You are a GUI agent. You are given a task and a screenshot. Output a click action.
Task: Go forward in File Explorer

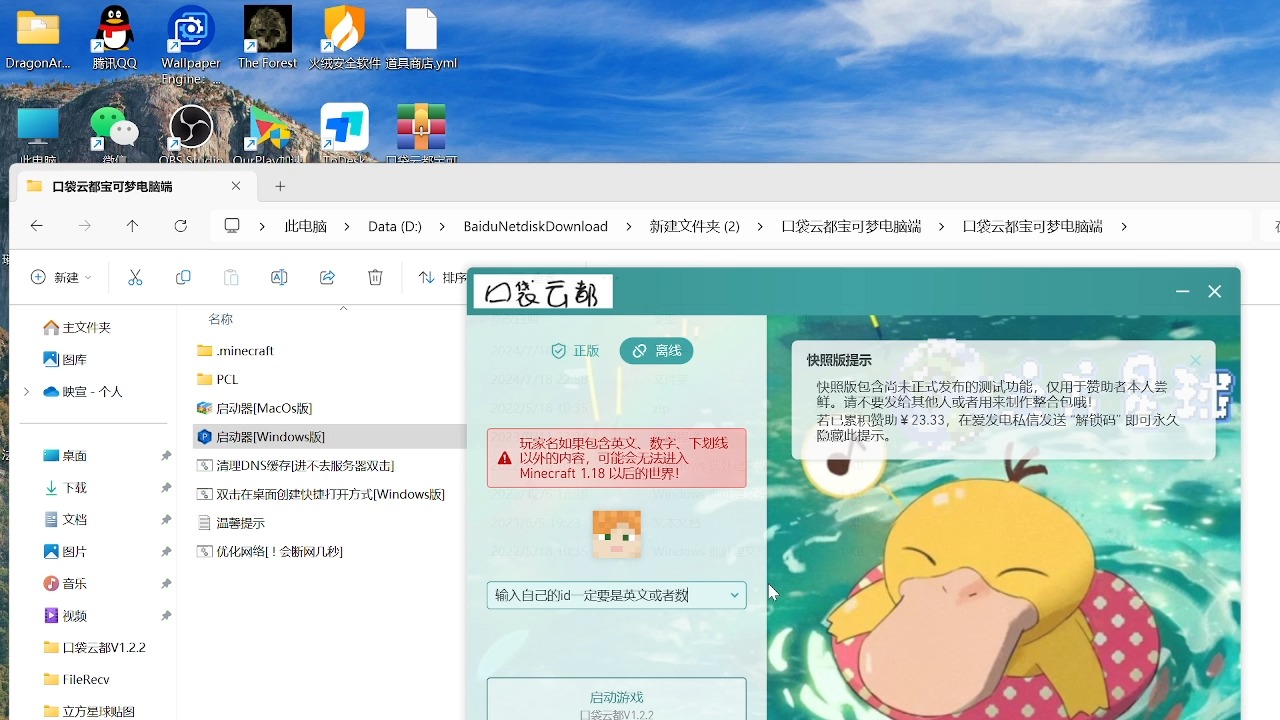(x=85, y=226)
